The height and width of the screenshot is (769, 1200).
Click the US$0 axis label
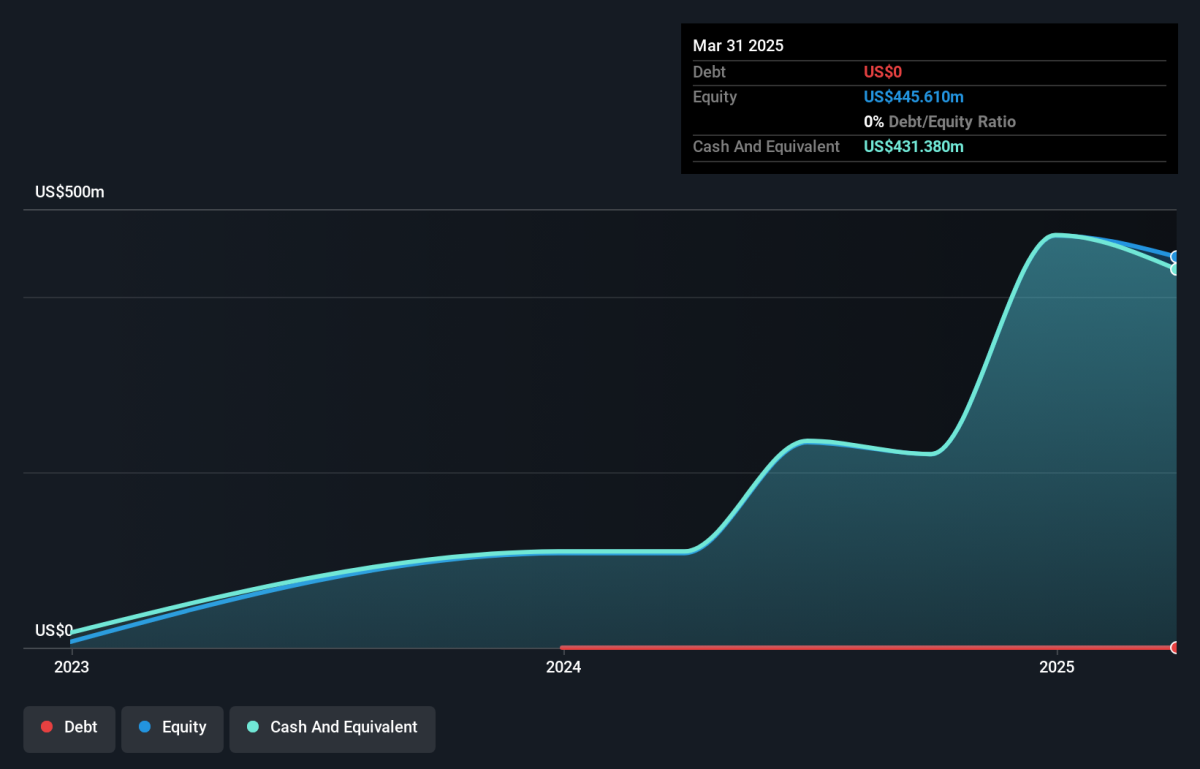point(54,630)
